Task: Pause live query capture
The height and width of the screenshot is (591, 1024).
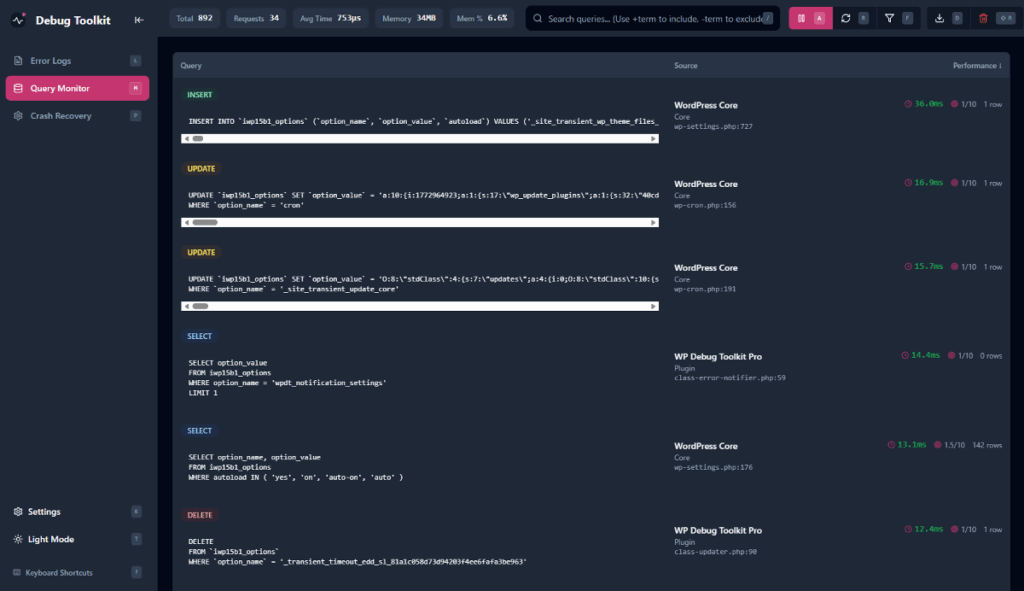Action: [801, 17]
